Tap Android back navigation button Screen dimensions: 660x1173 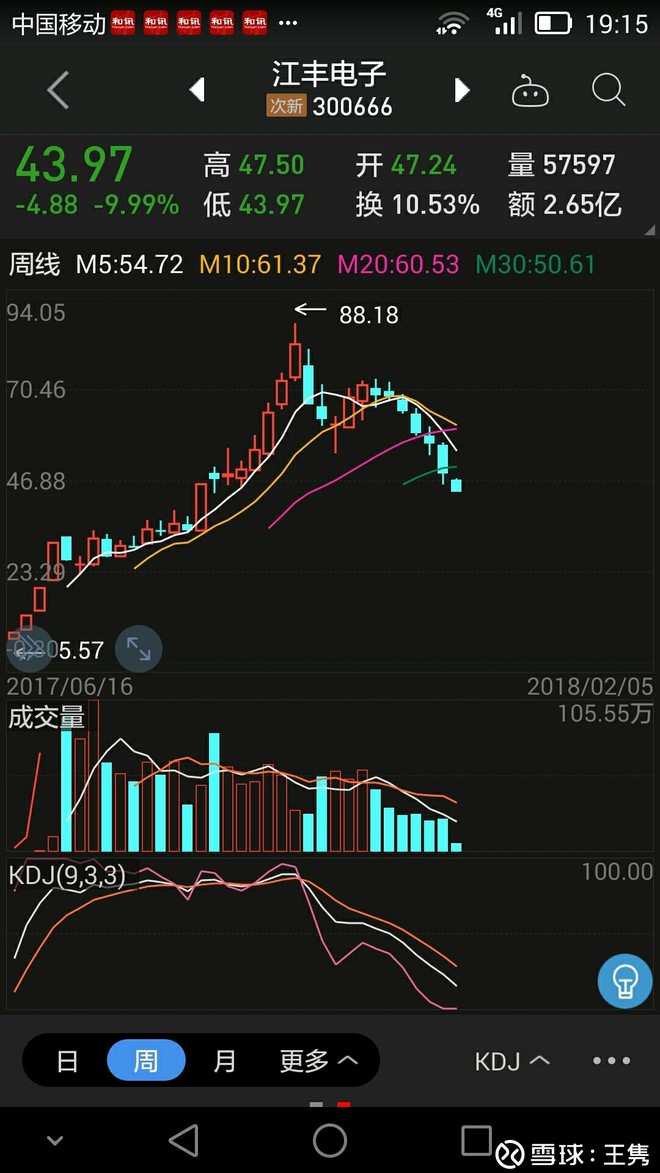point(183,1141)
